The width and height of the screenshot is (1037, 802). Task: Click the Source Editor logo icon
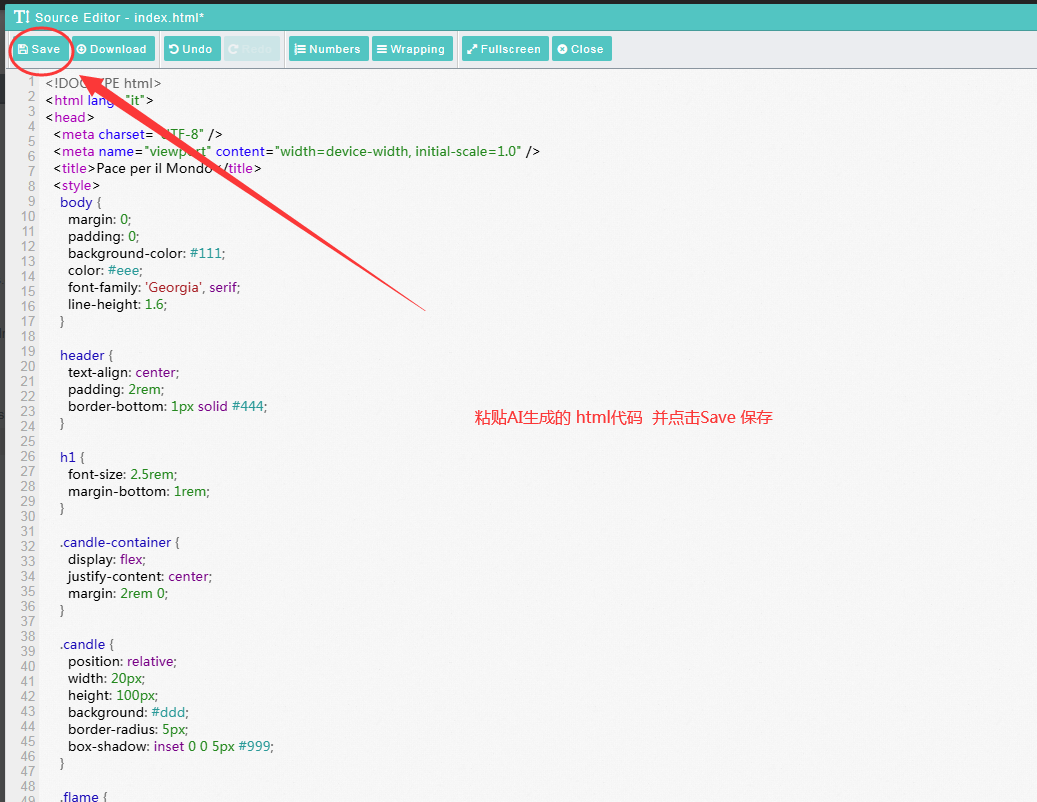pyautogui.click(x=22, y=18)
